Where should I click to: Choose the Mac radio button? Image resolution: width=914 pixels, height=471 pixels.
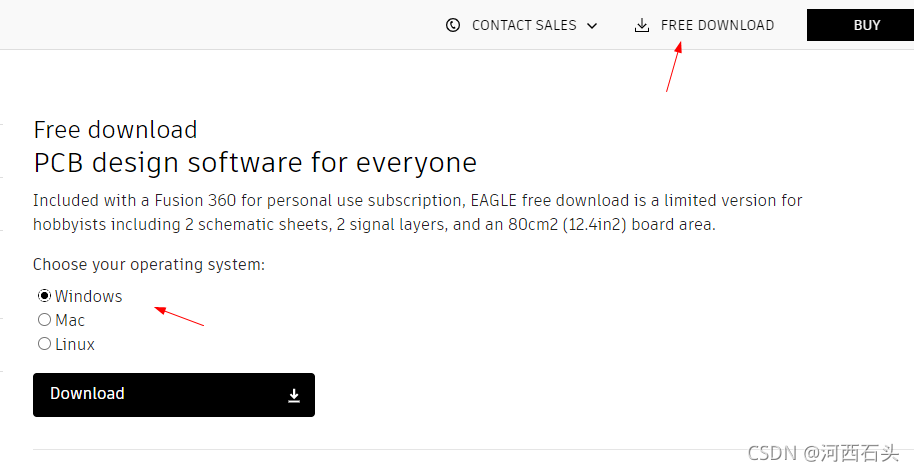tap(44, 320)
